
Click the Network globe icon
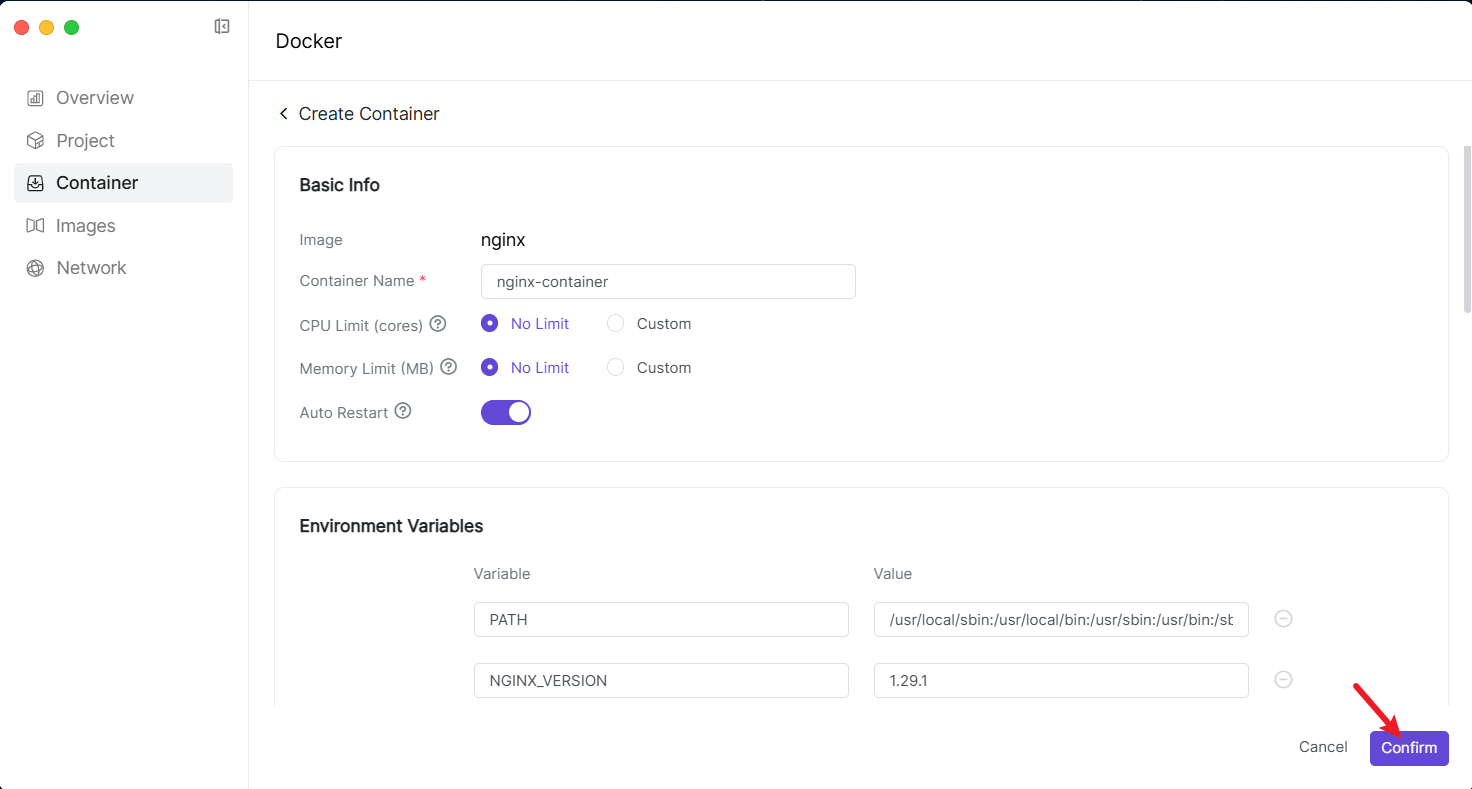(35, 268)
